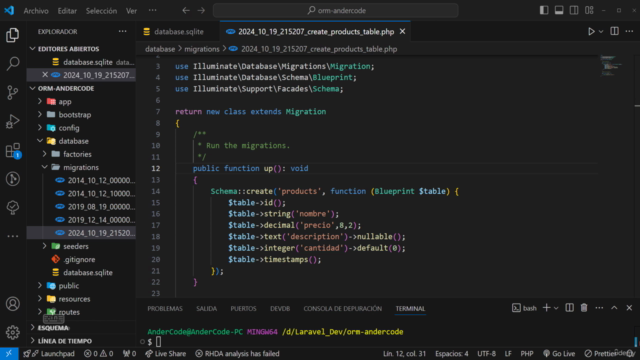The image size is (640, 360).
Task: Go forward with the navigation arrow
Action: pyautogui.click(x=201, y=11)
